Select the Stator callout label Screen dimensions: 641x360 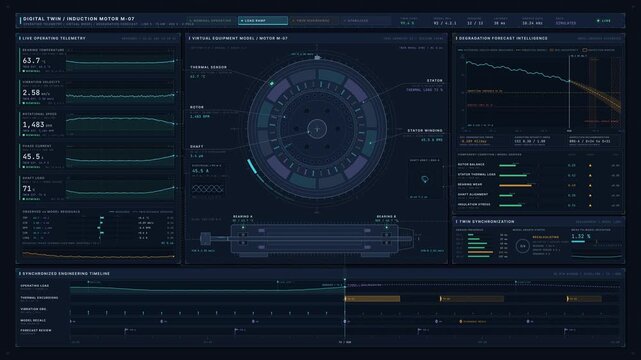pyautogui.click(x=435, y=80)
